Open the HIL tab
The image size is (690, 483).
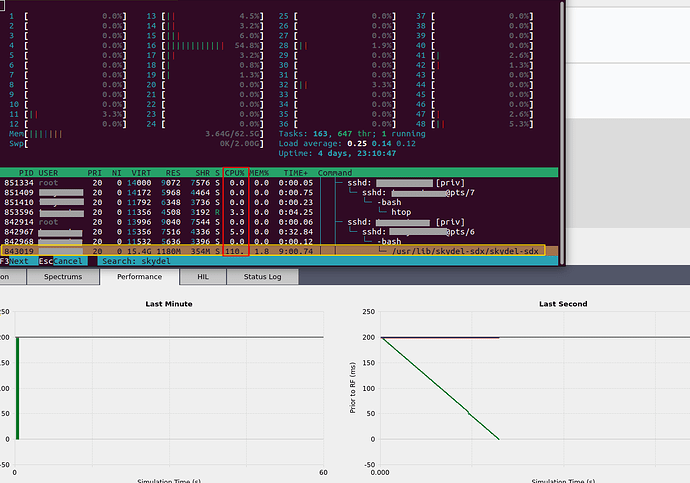coord(203,277)
